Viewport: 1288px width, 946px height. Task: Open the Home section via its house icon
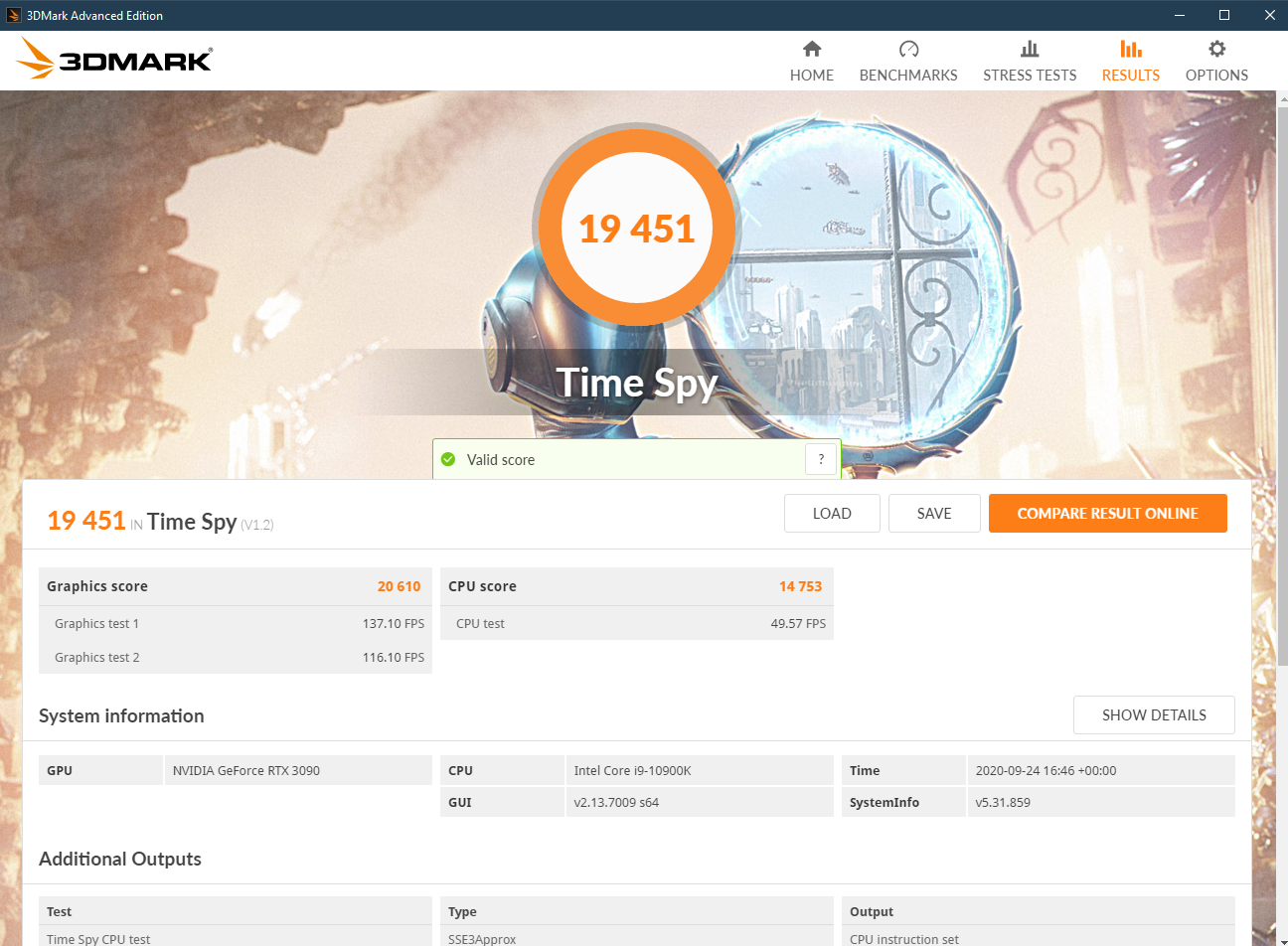tap(811, 48)
